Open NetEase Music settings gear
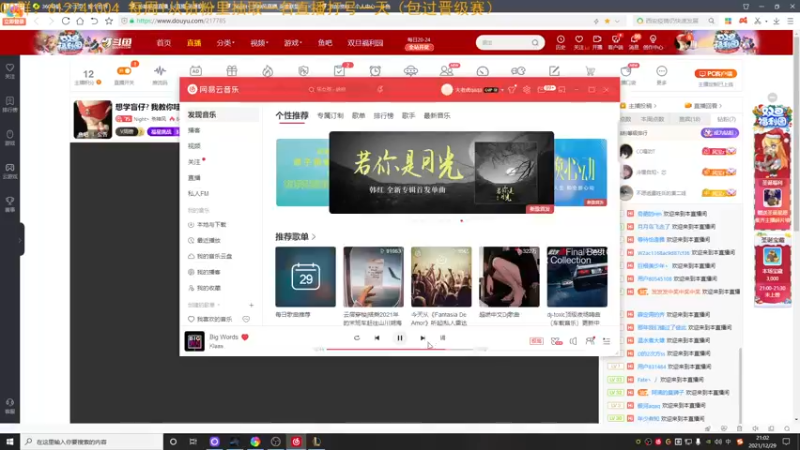This screenshot has width=800, height=450. [527, 89]
